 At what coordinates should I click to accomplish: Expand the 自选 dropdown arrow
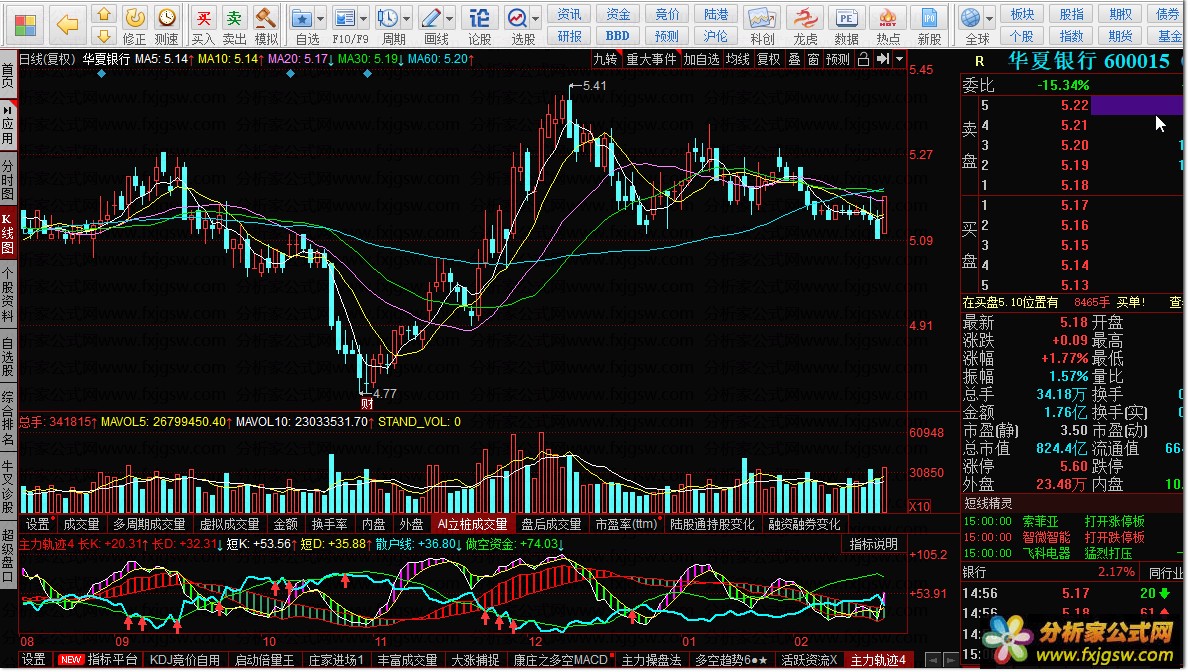pos(321,17)
